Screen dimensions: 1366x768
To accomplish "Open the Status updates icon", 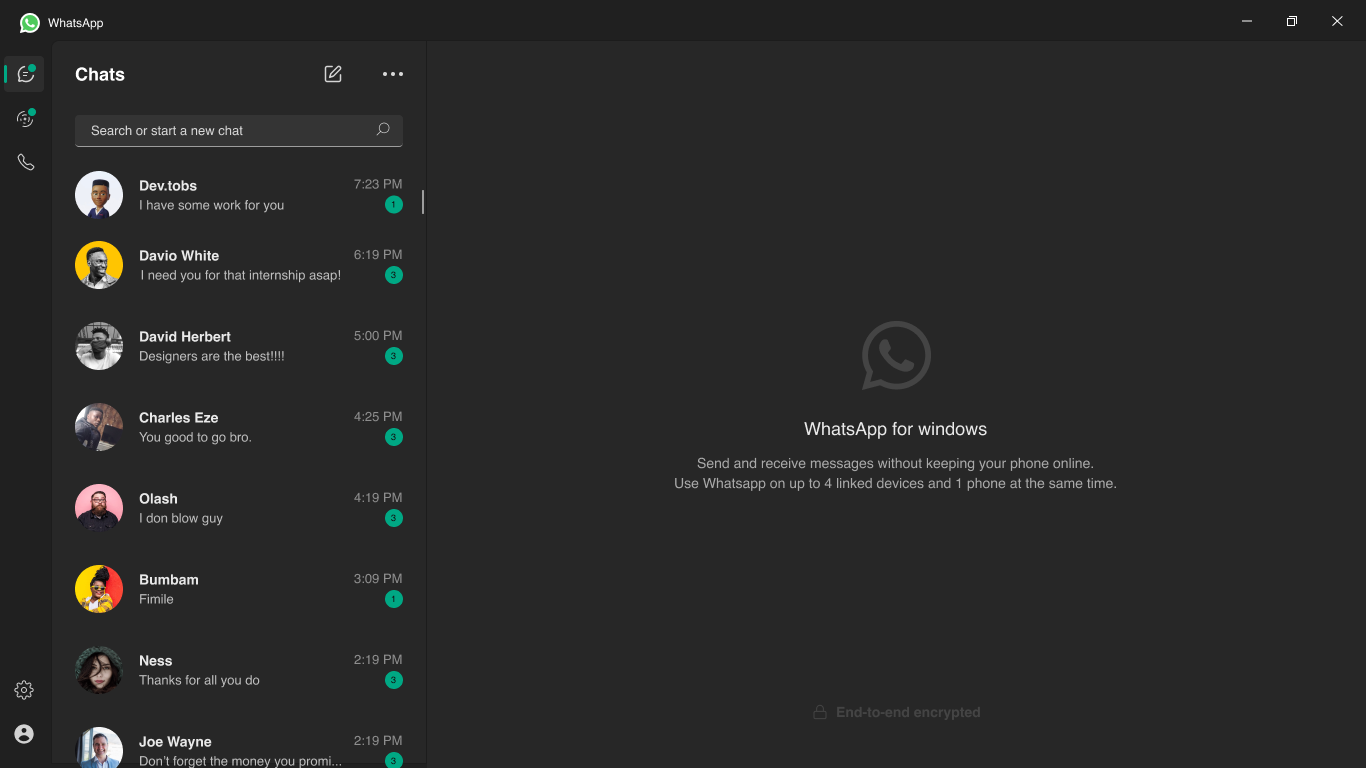I will point(25,119).
